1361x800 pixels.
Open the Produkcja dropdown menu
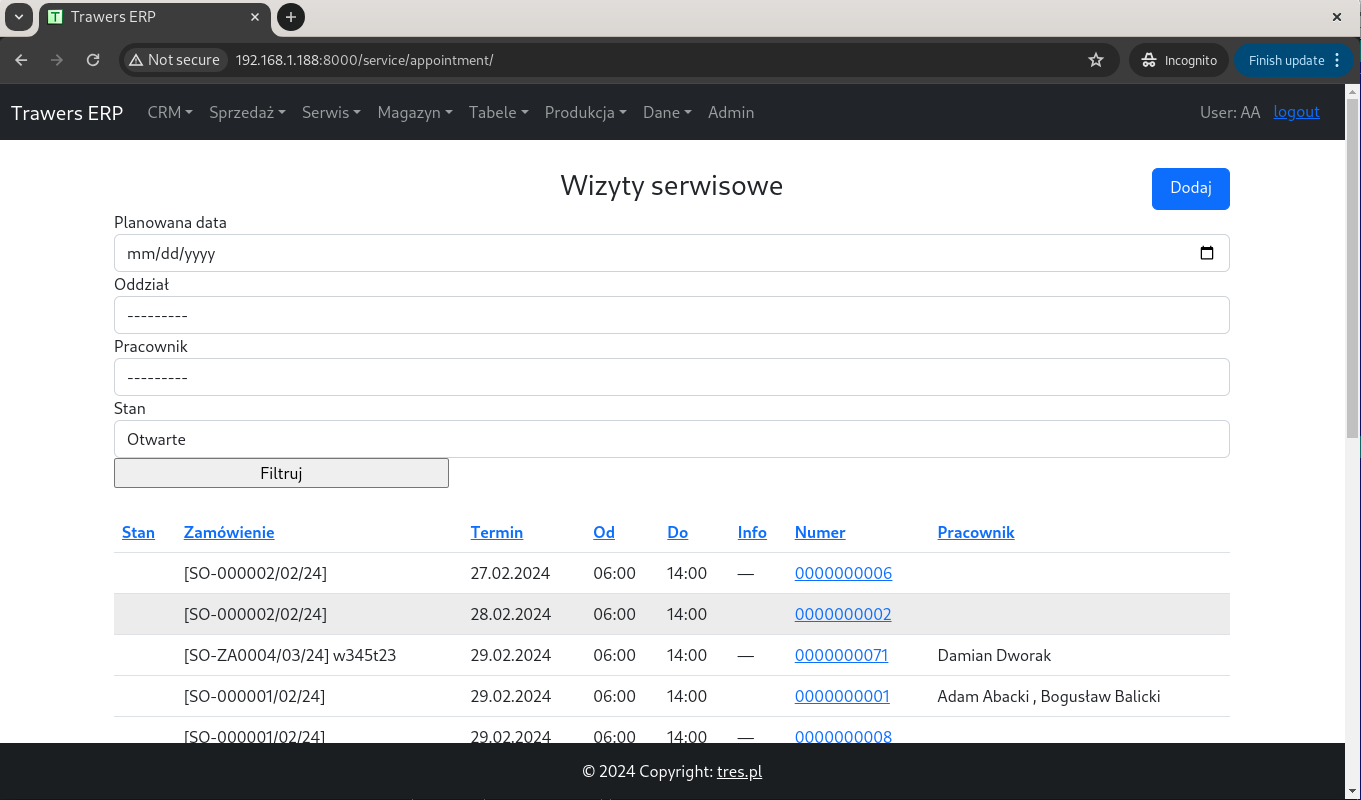tap(586, 112)
